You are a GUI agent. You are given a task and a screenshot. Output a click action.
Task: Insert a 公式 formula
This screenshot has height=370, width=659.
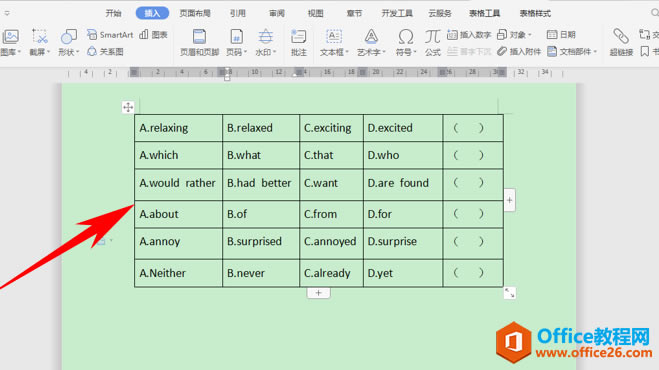click(432, 42)
